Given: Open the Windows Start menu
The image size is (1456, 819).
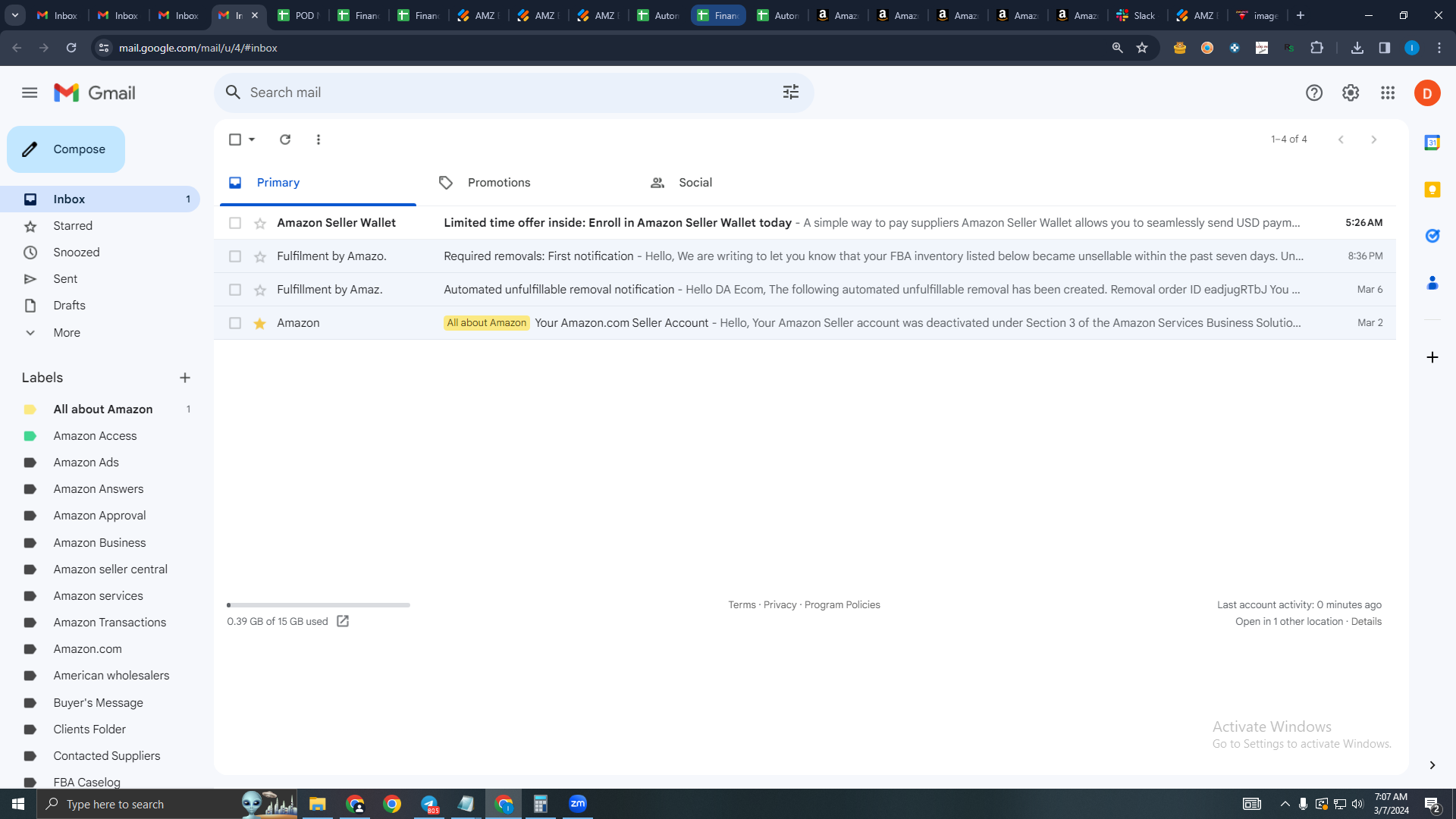Looking at the screenshot, I should (x=18, y=804).
